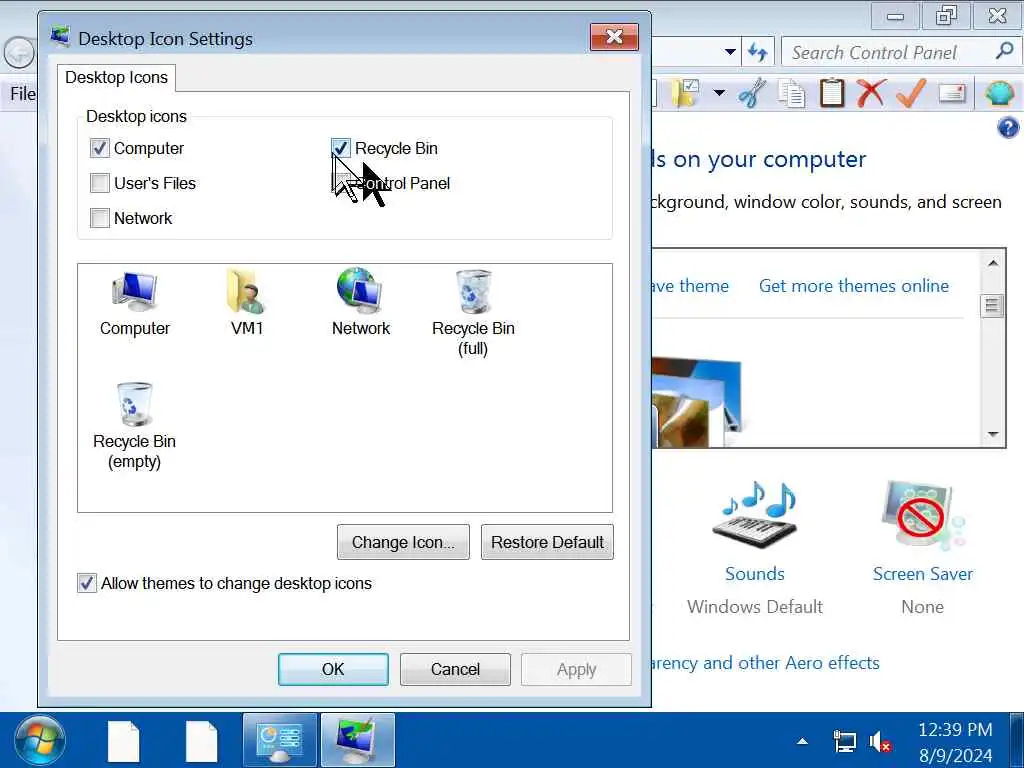Check the Network checkbox

99,217
